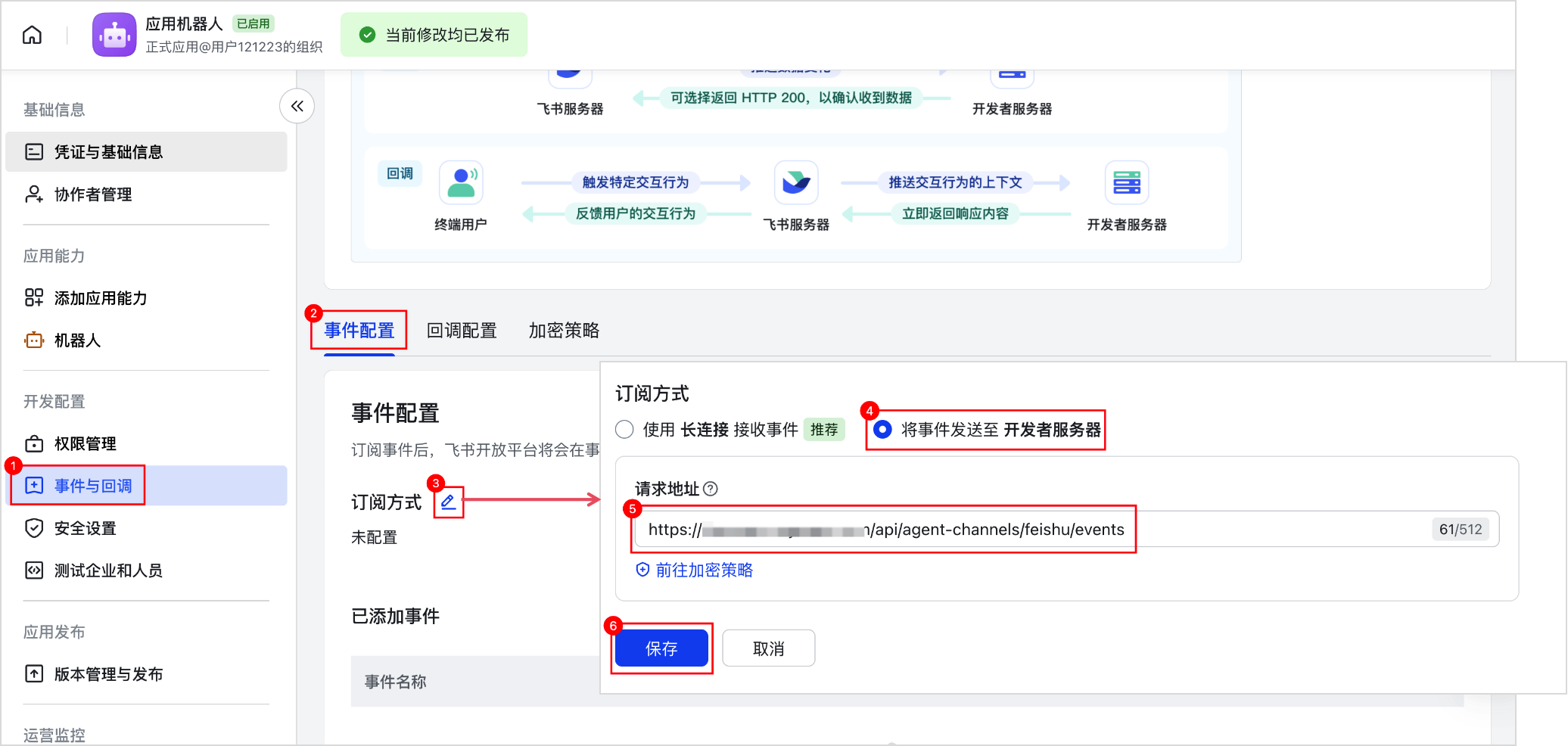Click the 取消 button

tap(769, 648)
